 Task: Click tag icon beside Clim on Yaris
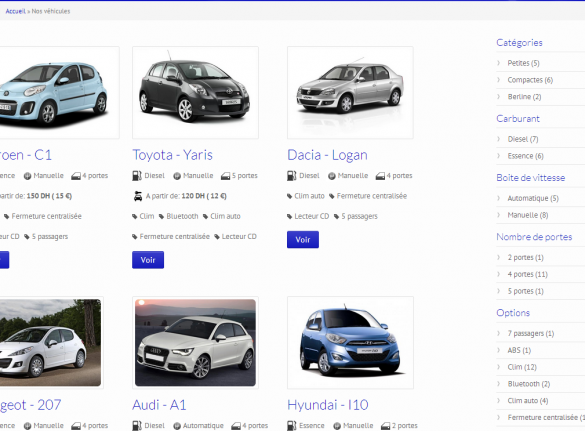pos(135,217)
